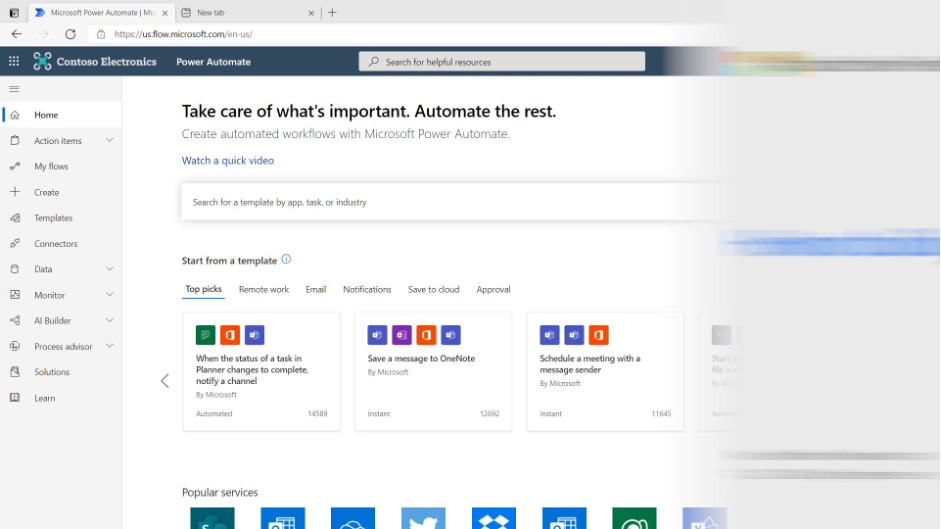Screen dimensions: 941x529
Task: Click the browser back arrow
Action: [16, 34]
